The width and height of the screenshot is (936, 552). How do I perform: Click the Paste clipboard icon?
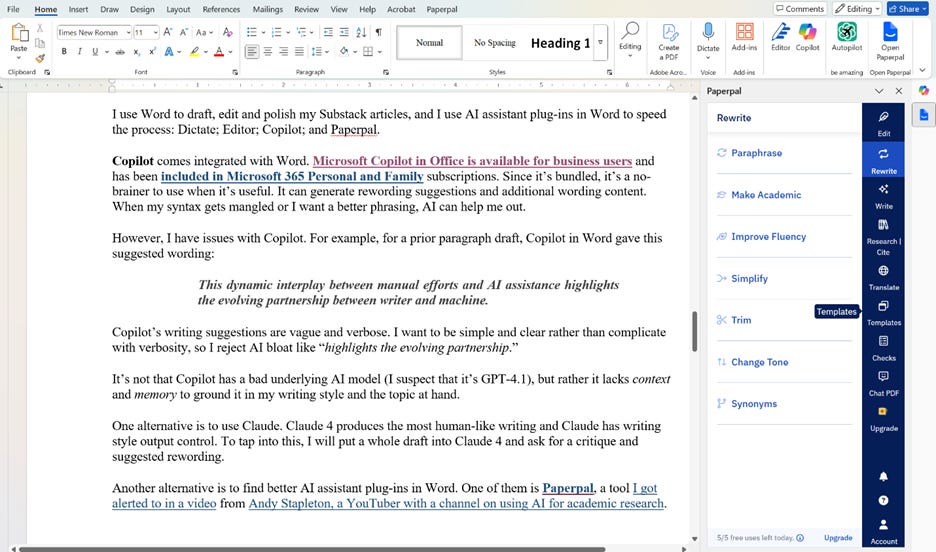coord(19,33)
